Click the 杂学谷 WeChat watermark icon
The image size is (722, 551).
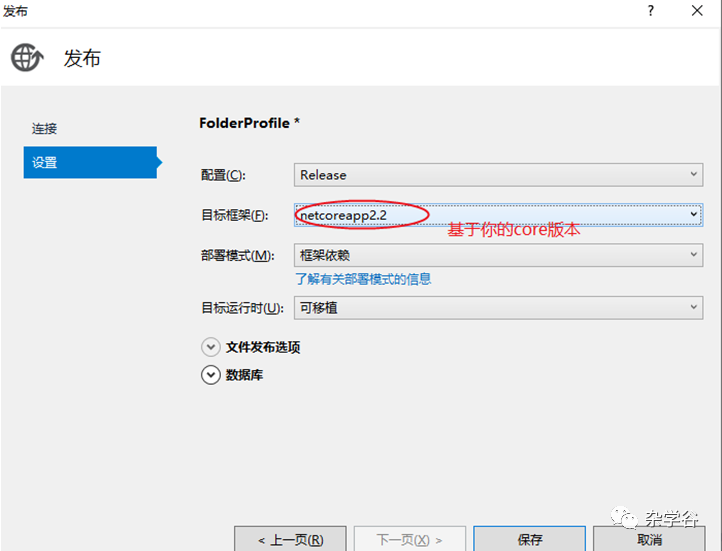625,518
